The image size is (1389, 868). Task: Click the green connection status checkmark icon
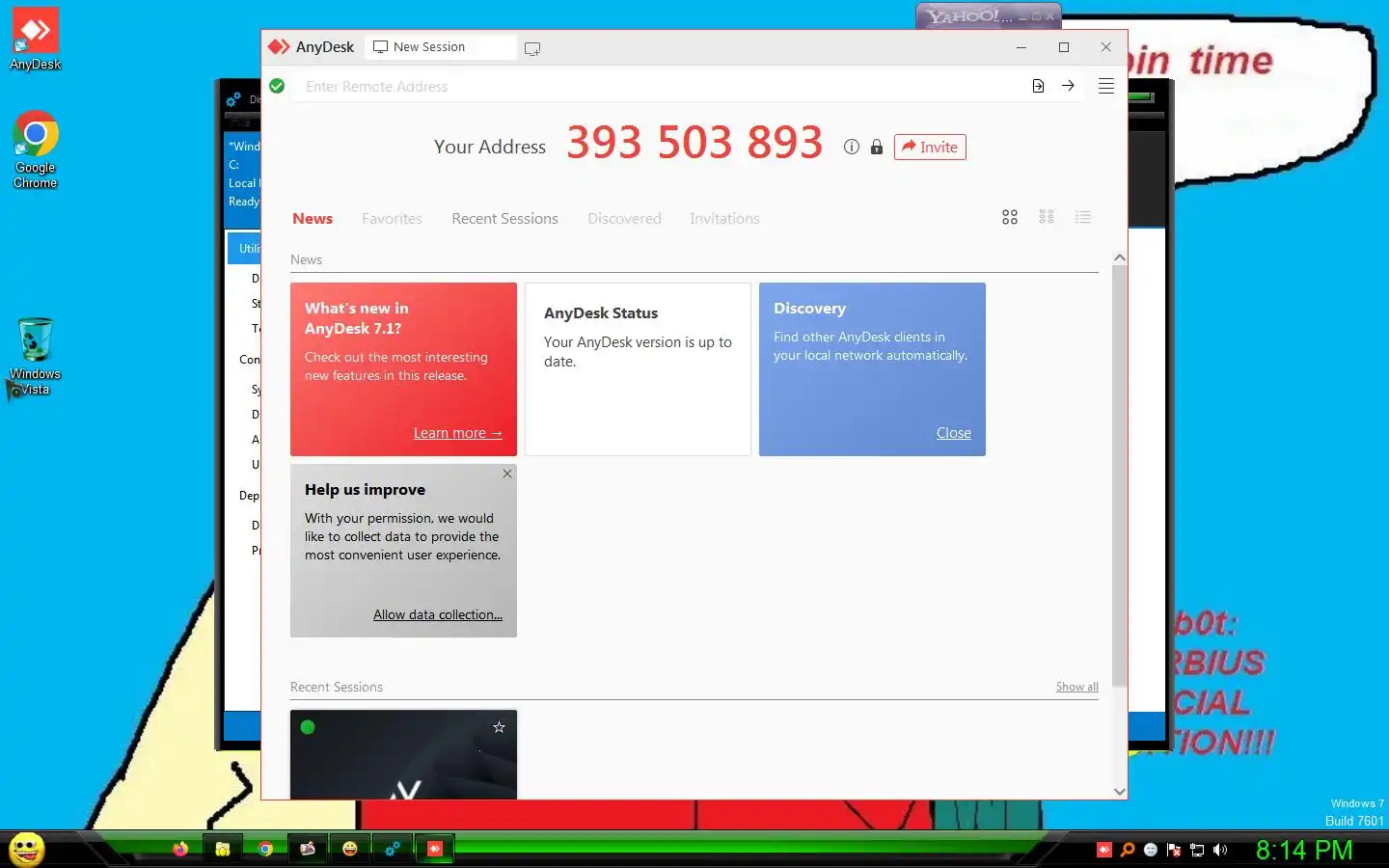point(277,86)
